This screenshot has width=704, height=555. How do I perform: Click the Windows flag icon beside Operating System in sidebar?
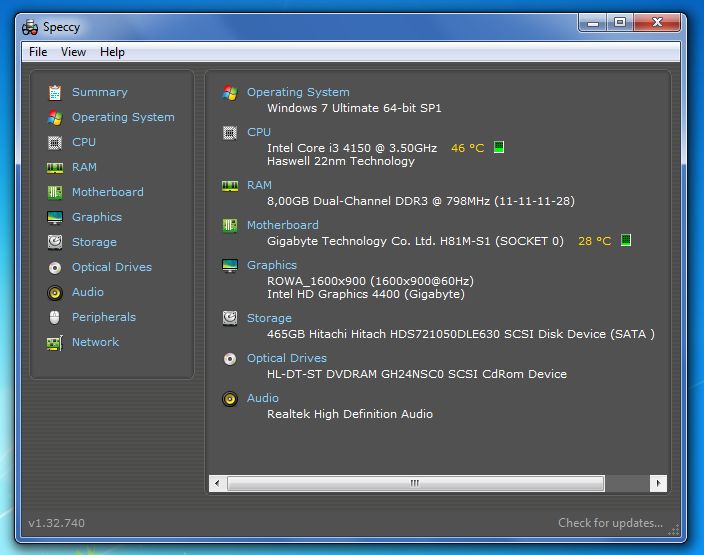[55, 118]
